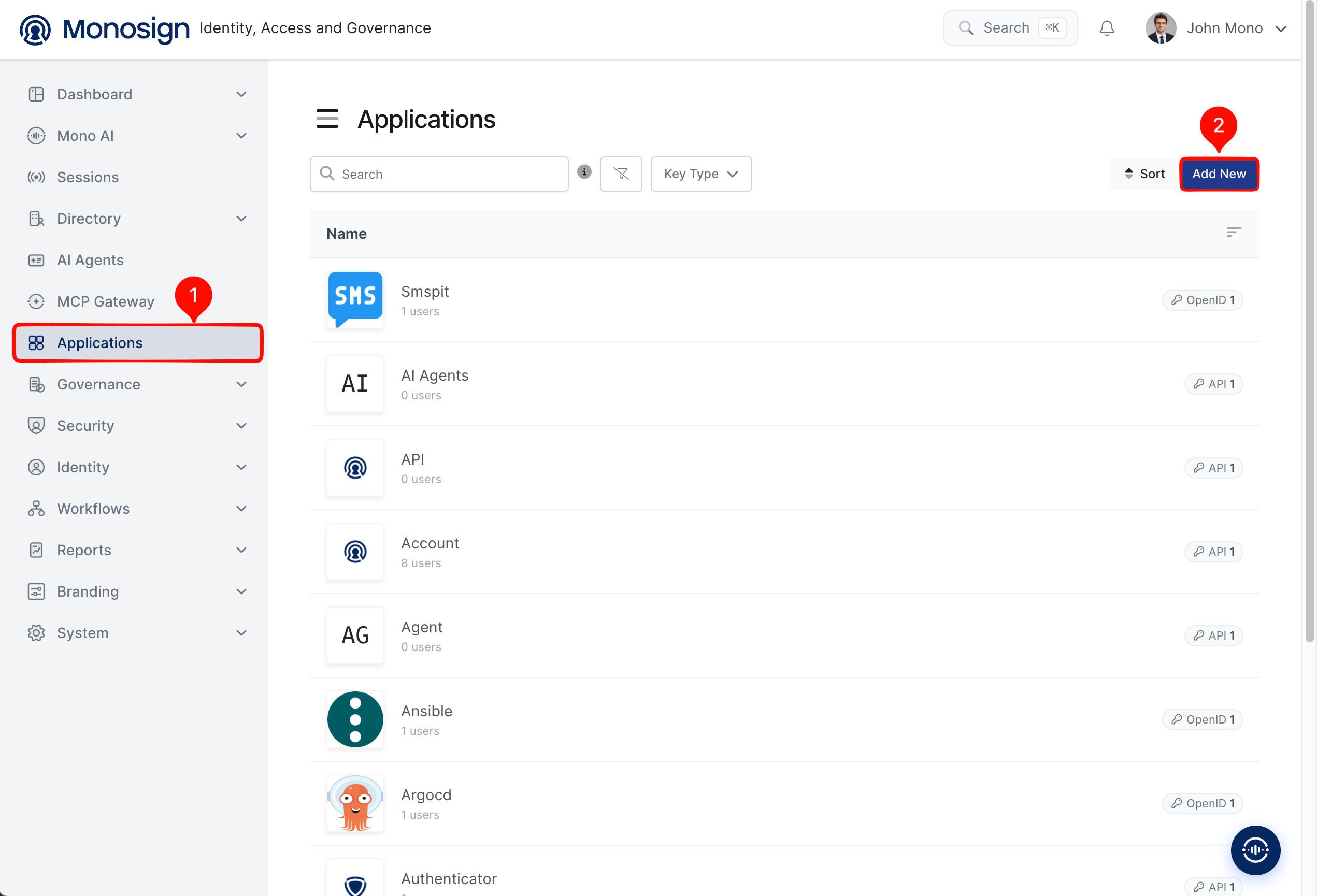Click the System gear icon in sidebar

coord(36,632)
